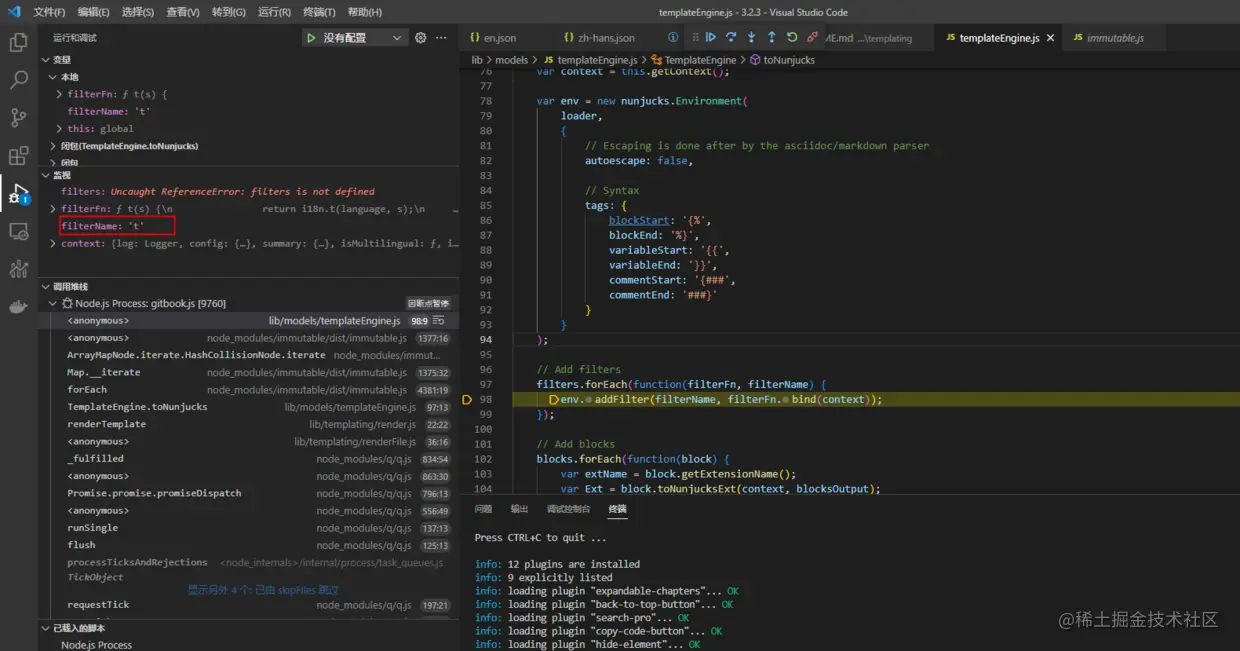Open Source Control in the activity bar

click(x=18, y=118)
